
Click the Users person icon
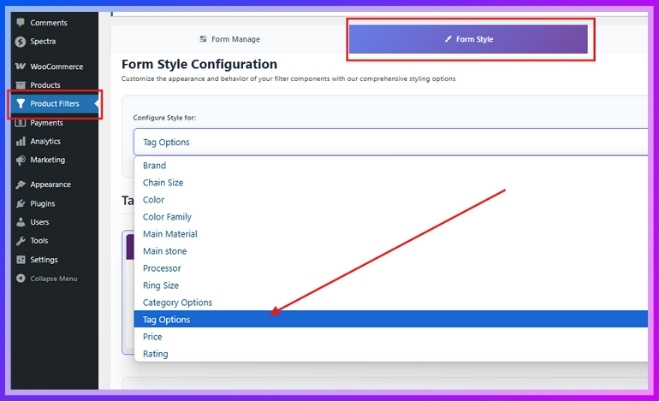20,222
